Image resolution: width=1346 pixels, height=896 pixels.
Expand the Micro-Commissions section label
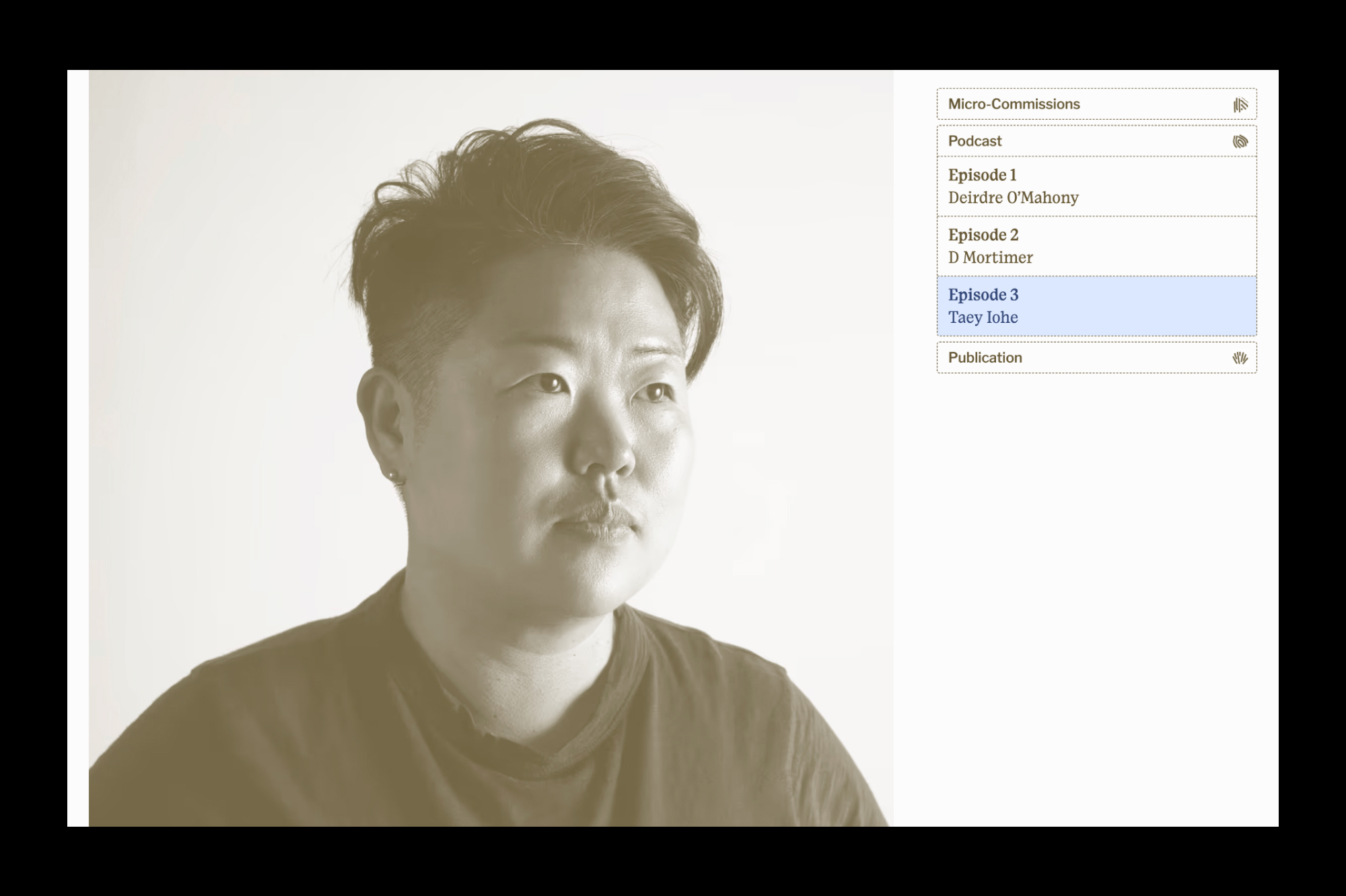point(1014,104)
